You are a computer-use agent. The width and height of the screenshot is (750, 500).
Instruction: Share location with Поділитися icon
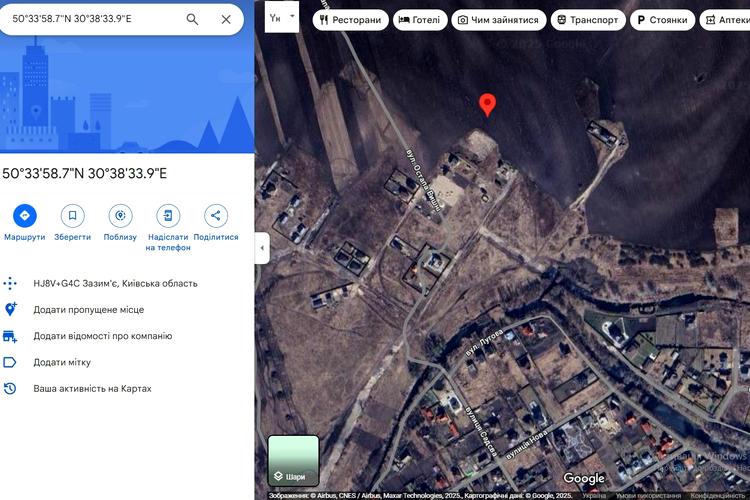click(x=216, y=216)
